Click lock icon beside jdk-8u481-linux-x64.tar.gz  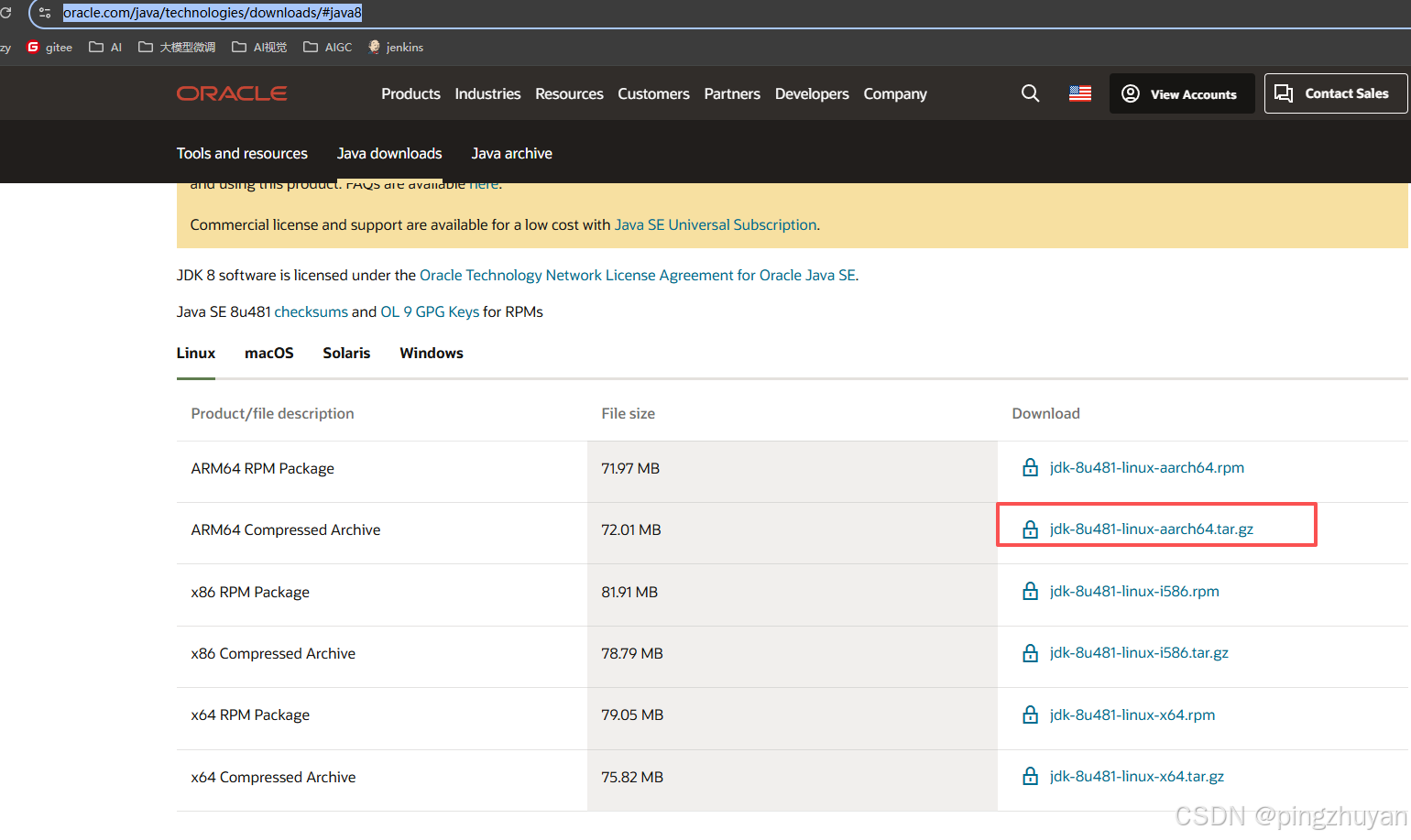(1030, 776)
